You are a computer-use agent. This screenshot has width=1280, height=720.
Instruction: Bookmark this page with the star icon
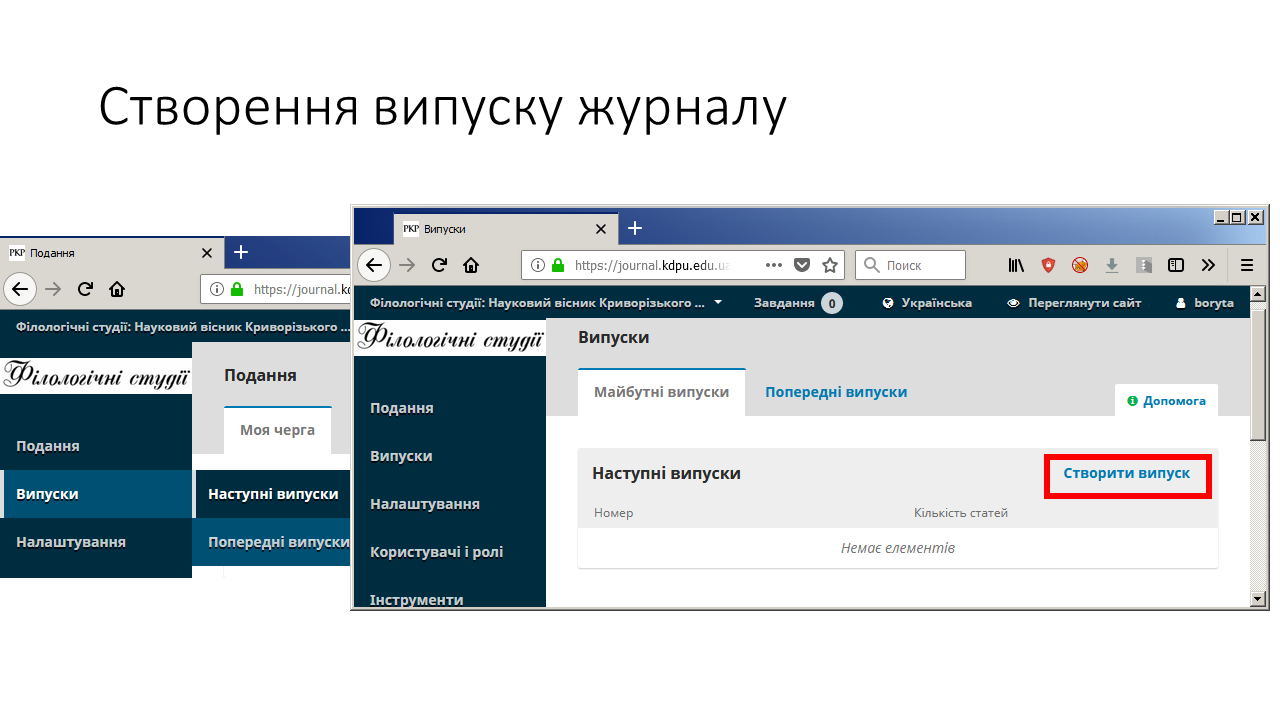[x=829, y=265]
